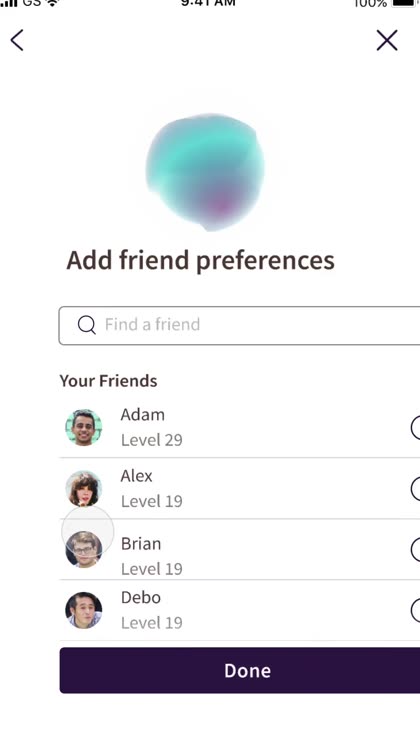Choose Alex Level 19 from friends list
The image size is (420, 750).
tap(240, 488)
